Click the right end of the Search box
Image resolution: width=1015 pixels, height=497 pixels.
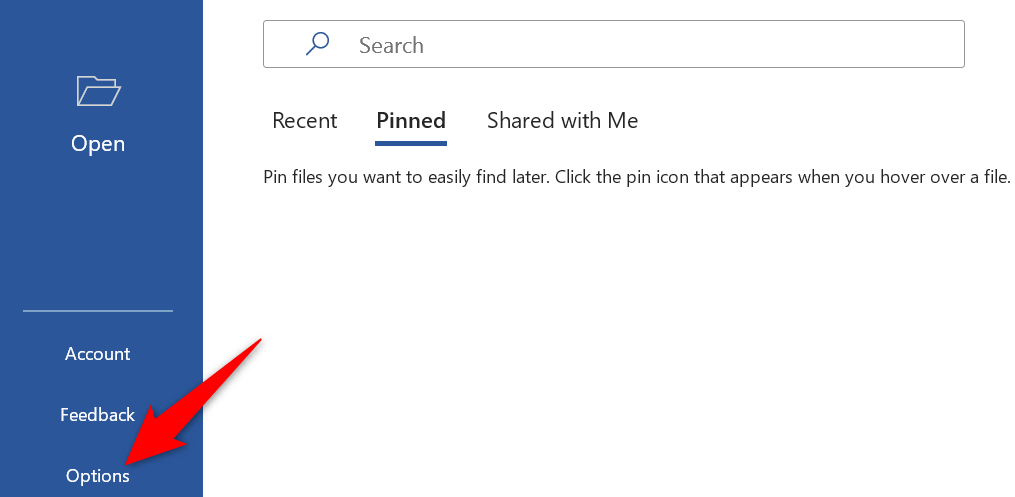click(940, 45)
